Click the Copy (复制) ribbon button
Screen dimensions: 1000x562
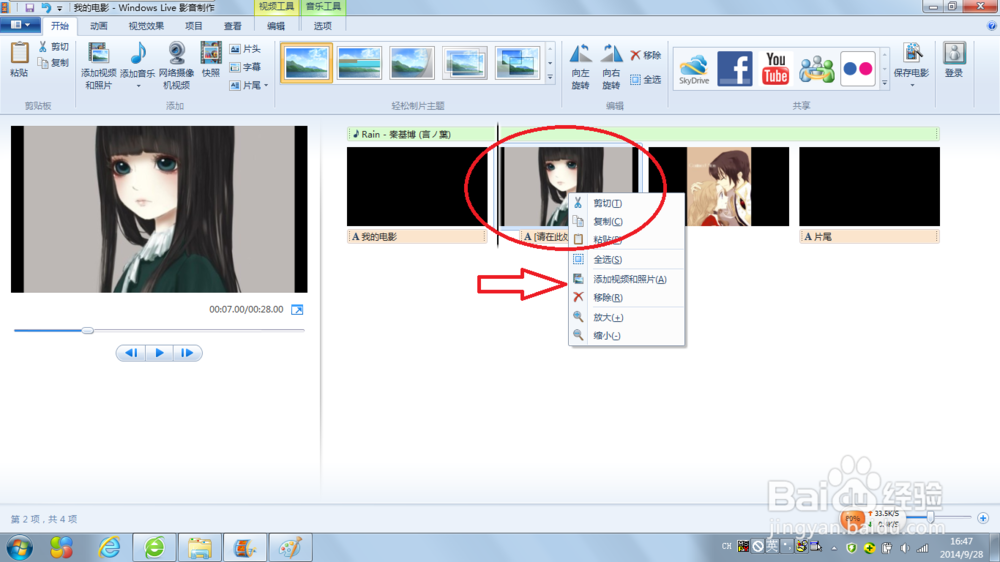pos(54,63)
